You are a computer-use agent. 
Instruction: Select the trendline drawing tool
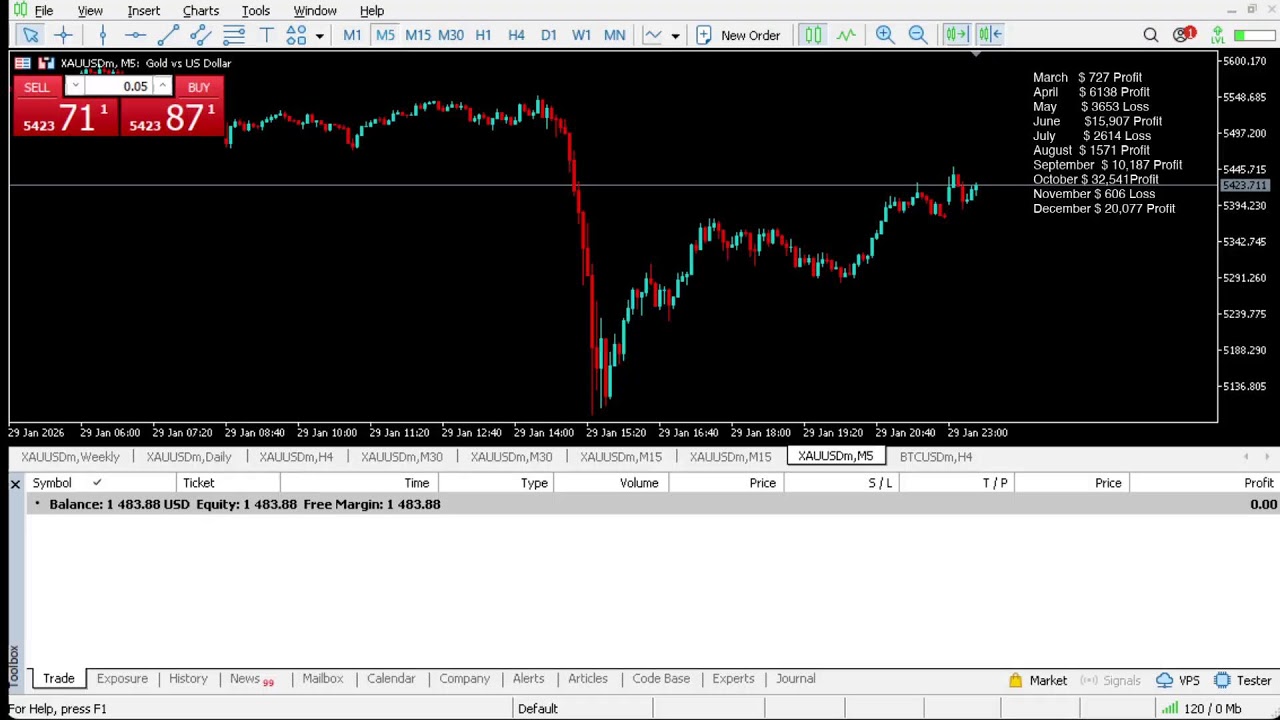(168, 35)
